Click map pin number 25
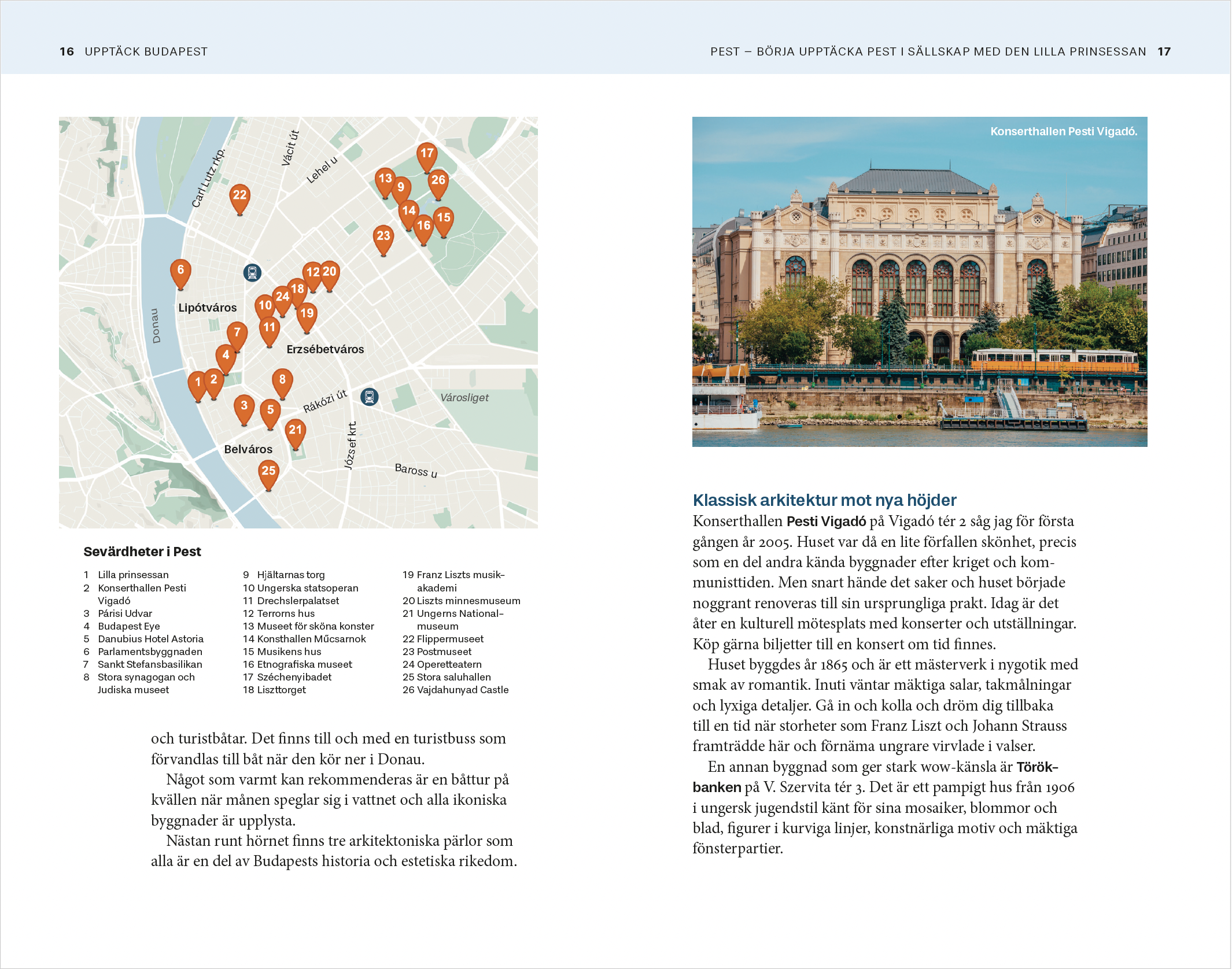Viewport: 1232px width, 969px height. tap(268, 472)
